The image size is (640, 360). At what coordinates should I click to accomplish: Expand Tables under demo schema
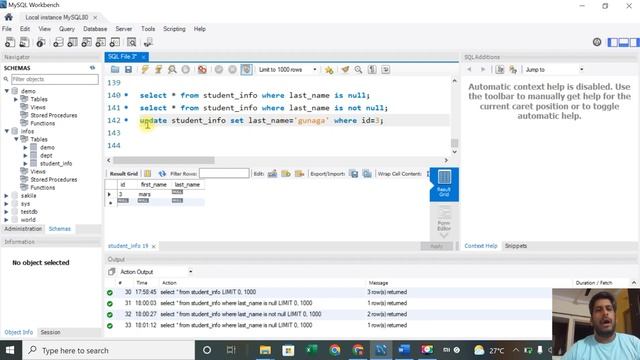(x=16, y=99)
